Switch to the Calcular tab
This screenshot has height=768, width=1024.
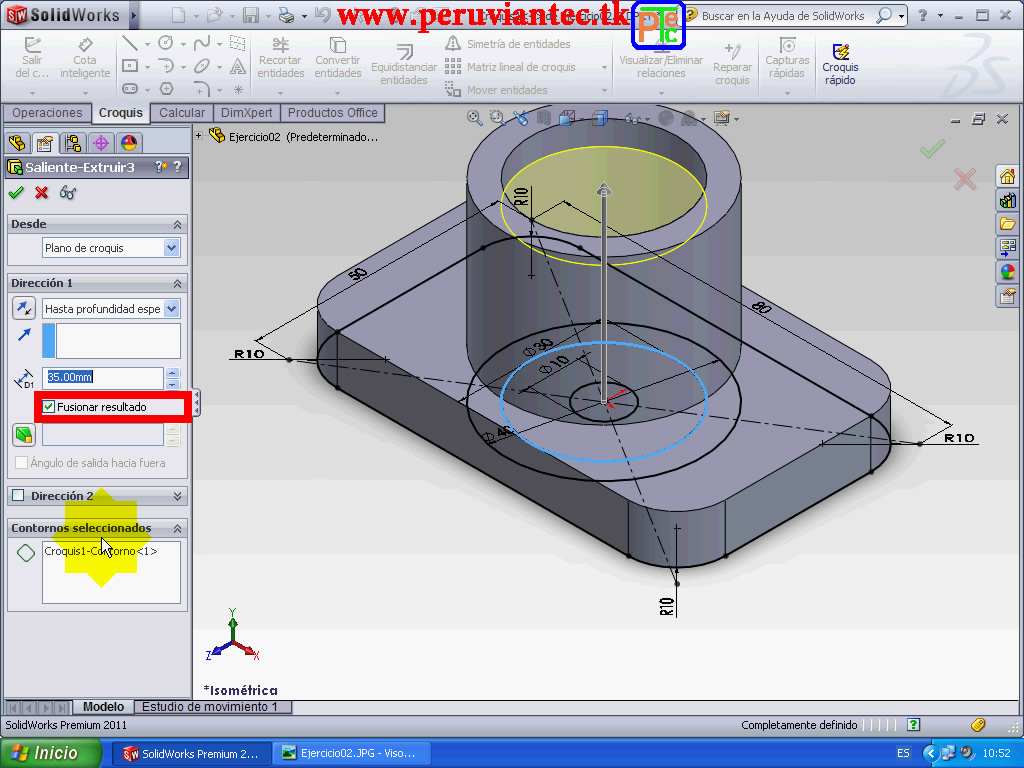[x=182, y=112]
